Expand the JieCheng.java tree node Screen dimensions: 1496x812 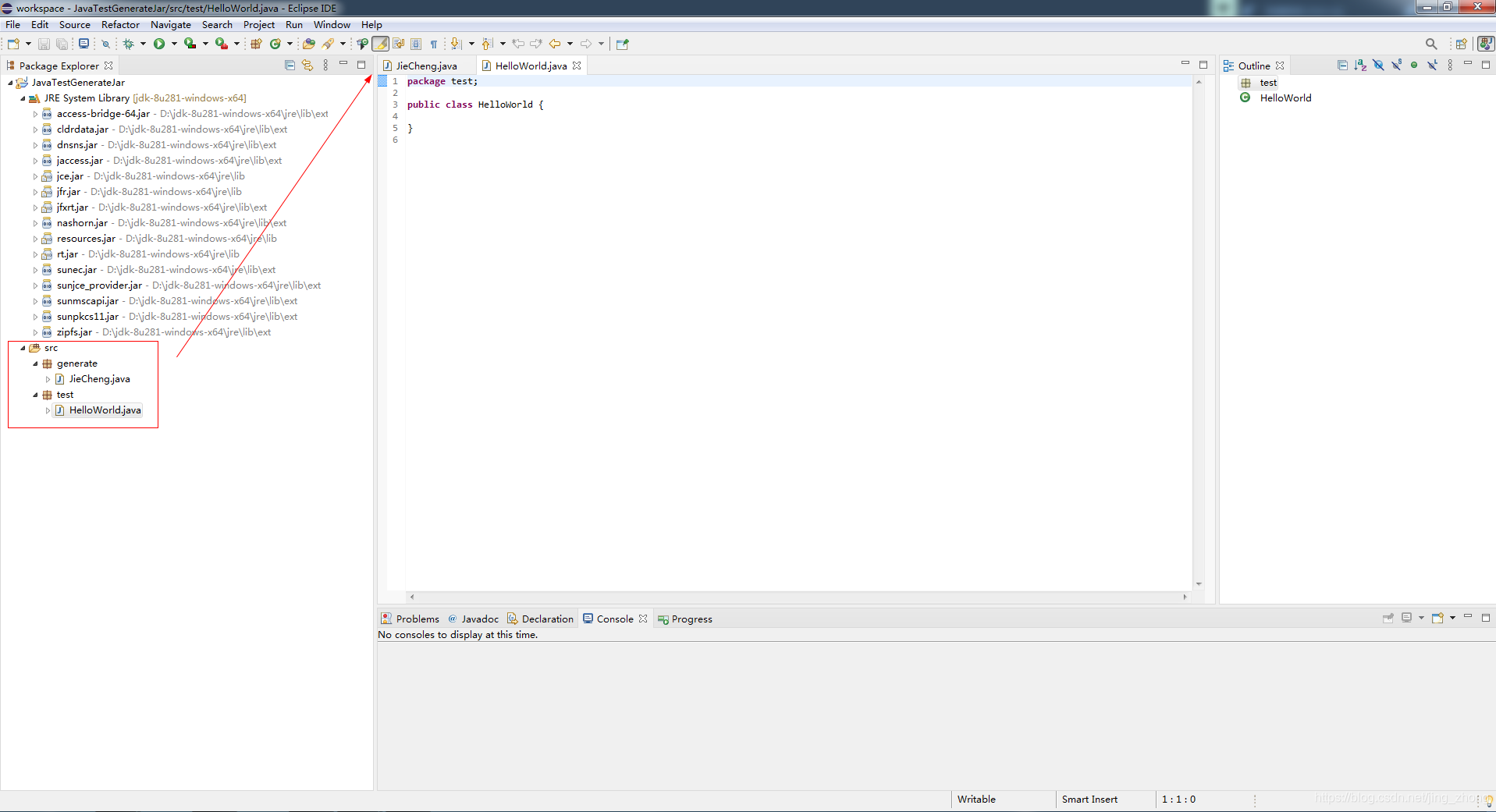tap(48, 379)
